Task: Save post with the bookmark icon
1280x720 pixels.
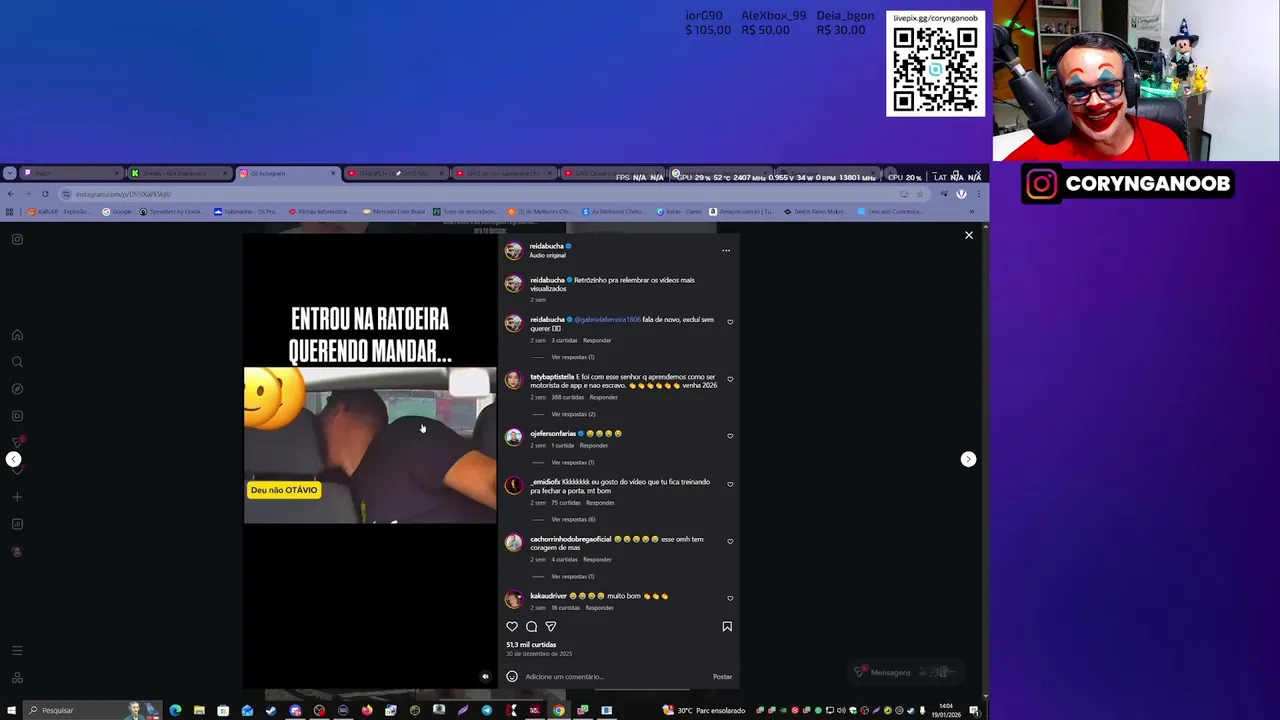Action: coord(727,627)
